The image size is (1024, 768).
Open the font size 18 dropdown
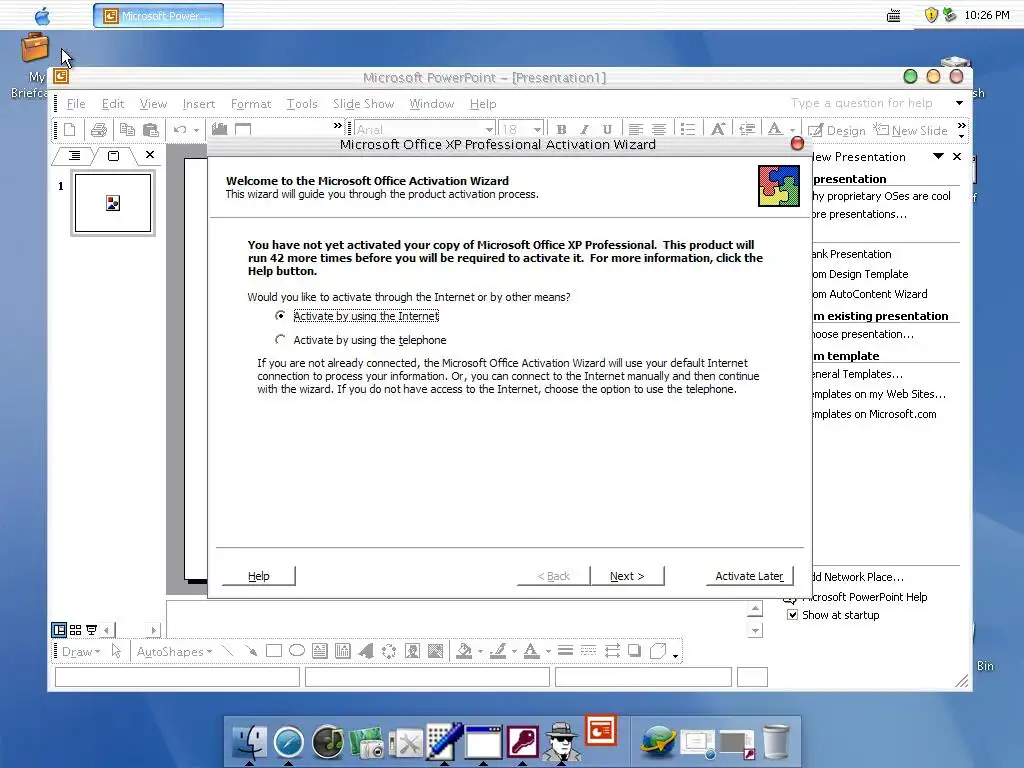(x=537, y=129)
